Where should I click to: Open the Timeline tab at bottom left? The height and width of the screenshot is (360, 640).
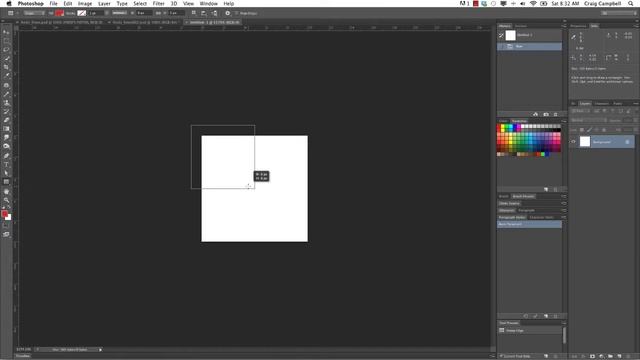point(23,356)
